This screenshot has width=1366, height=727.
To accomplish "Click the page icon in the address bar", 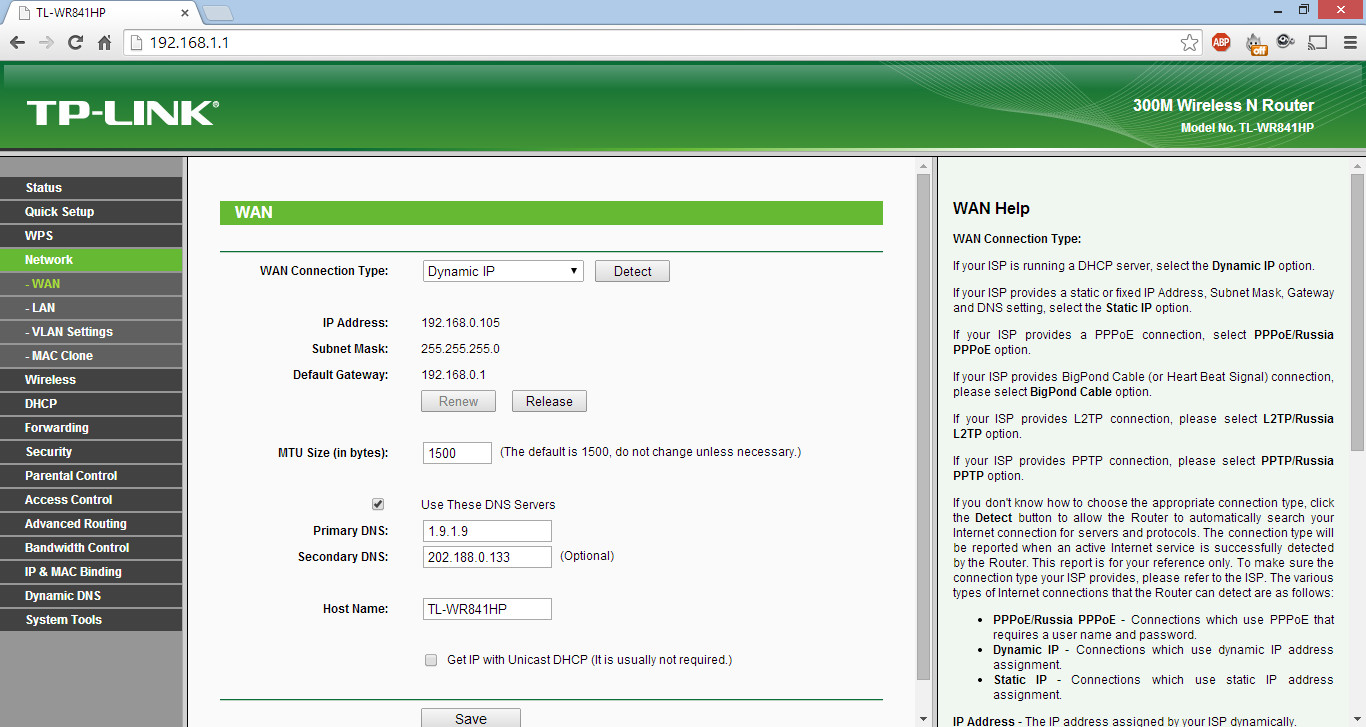I will pos(137,43).
